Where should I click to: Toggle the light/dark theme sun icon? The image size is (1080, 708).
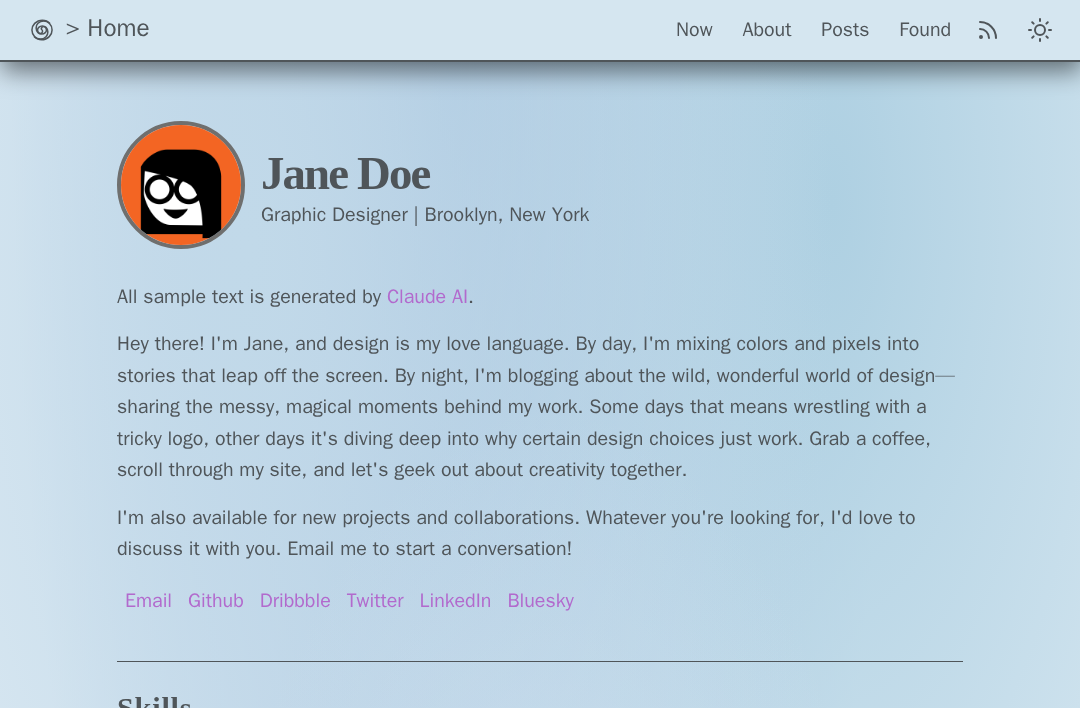point(1040,30)
